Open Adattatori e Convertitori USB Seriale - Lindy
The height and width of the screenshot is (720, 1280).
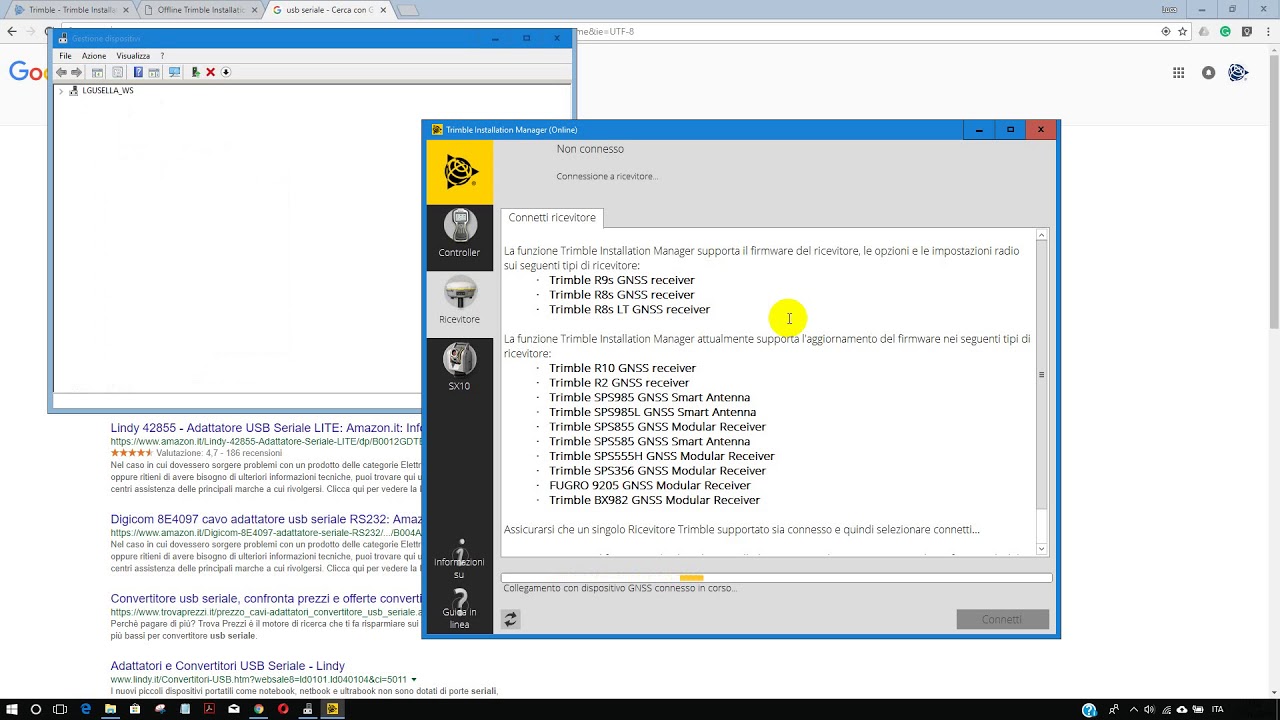(227, 666)
